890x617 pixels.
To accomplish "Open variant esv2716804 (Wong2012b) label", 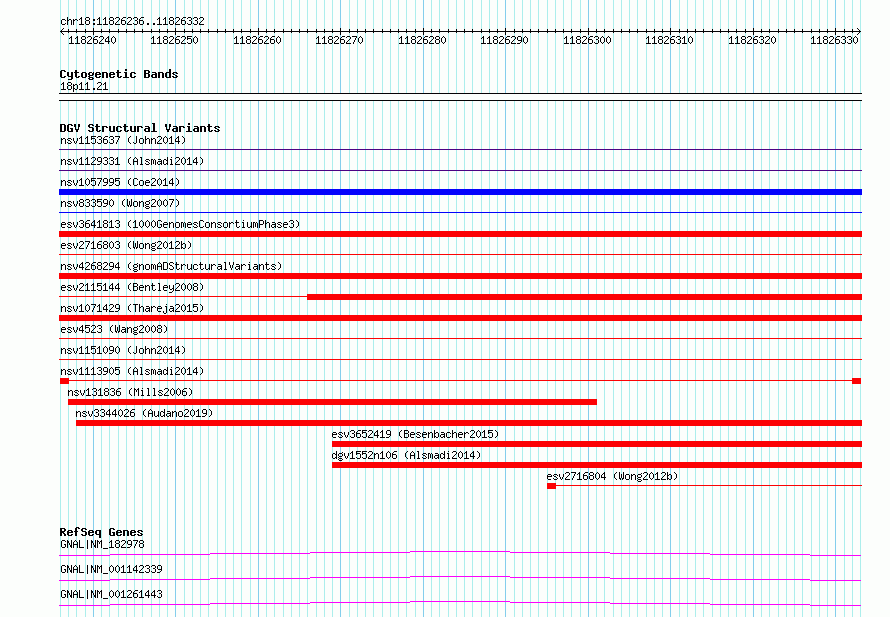I will (x=612, y=476).
